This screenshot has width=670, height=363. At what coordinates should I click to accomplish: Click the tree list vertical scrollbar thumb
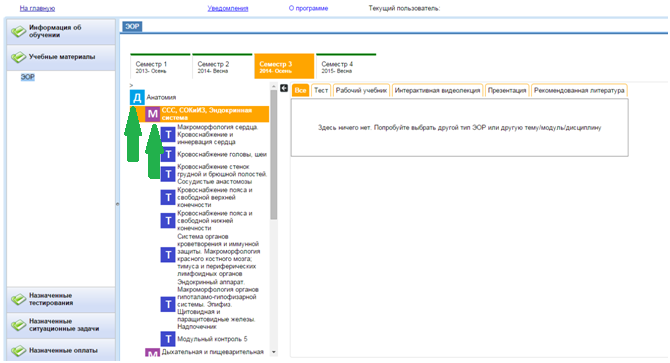274,155
